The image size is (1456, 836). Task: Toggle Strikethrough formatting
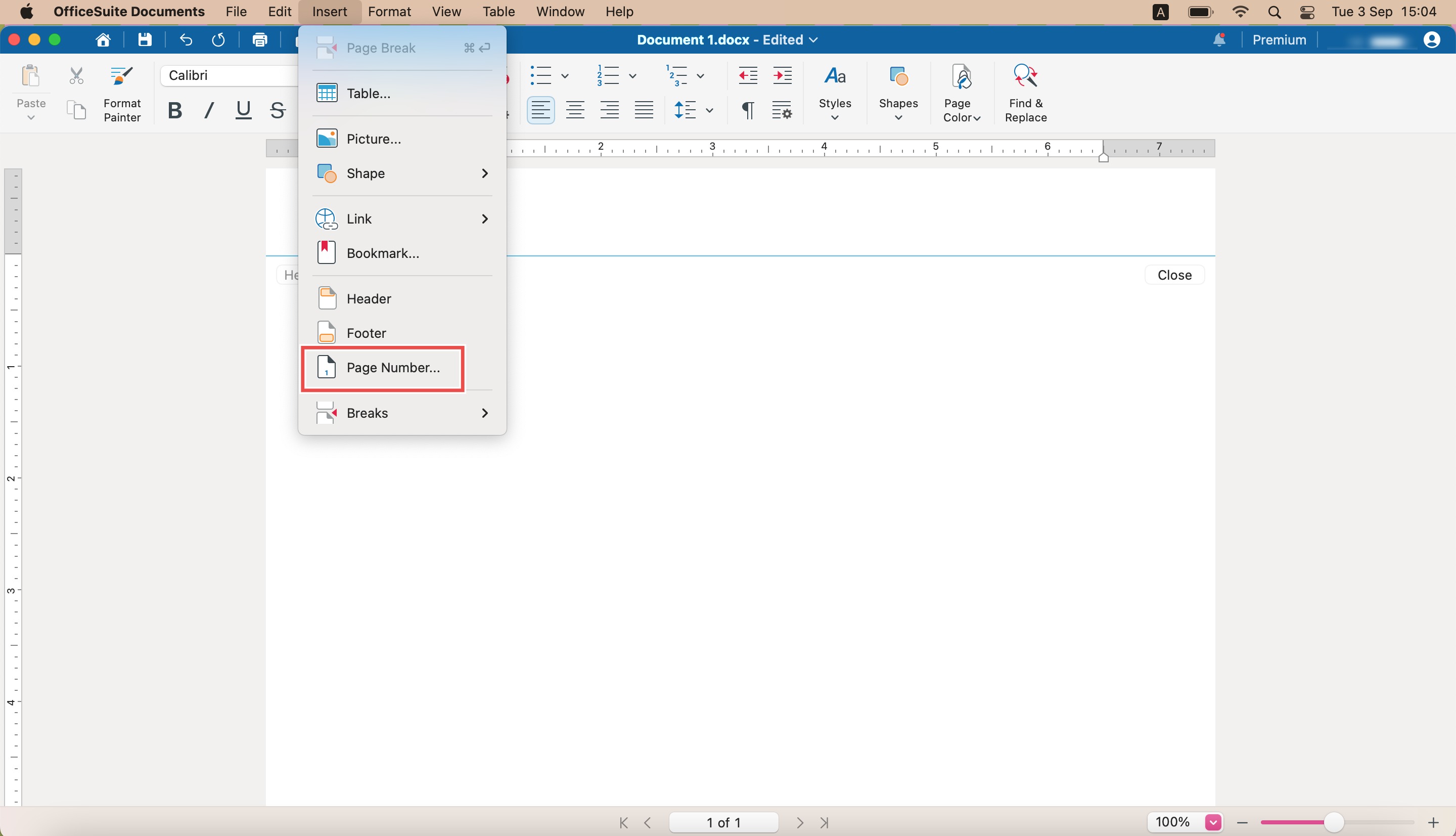click(x=278, y=110)
